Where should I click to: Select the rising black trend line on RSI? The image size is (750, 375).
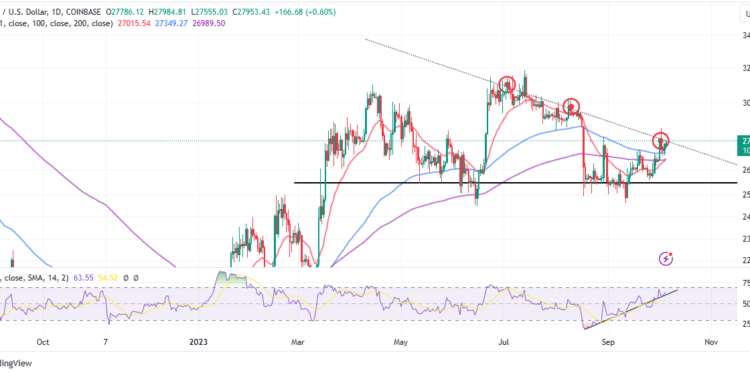pos(631,309)
